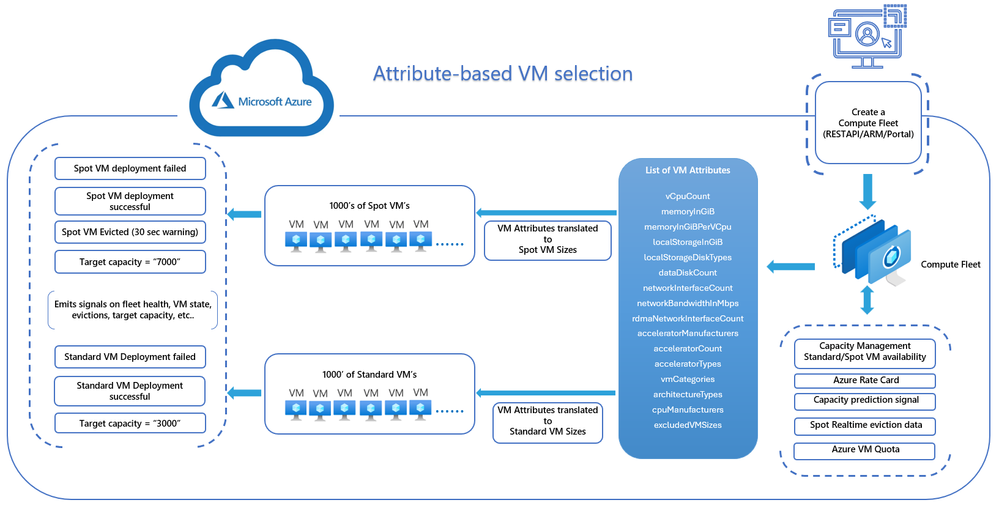Click the first VM icon under 1000's of Spot VM's
The image size is (999, 507).
click(x=296, y=241)
